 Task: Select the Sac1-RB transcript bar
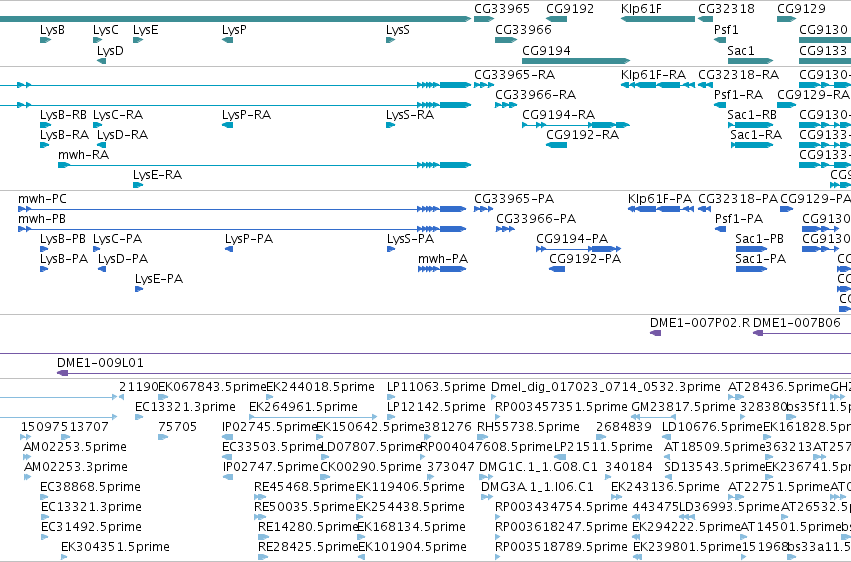pyautogui.click(x=750, y=125)
